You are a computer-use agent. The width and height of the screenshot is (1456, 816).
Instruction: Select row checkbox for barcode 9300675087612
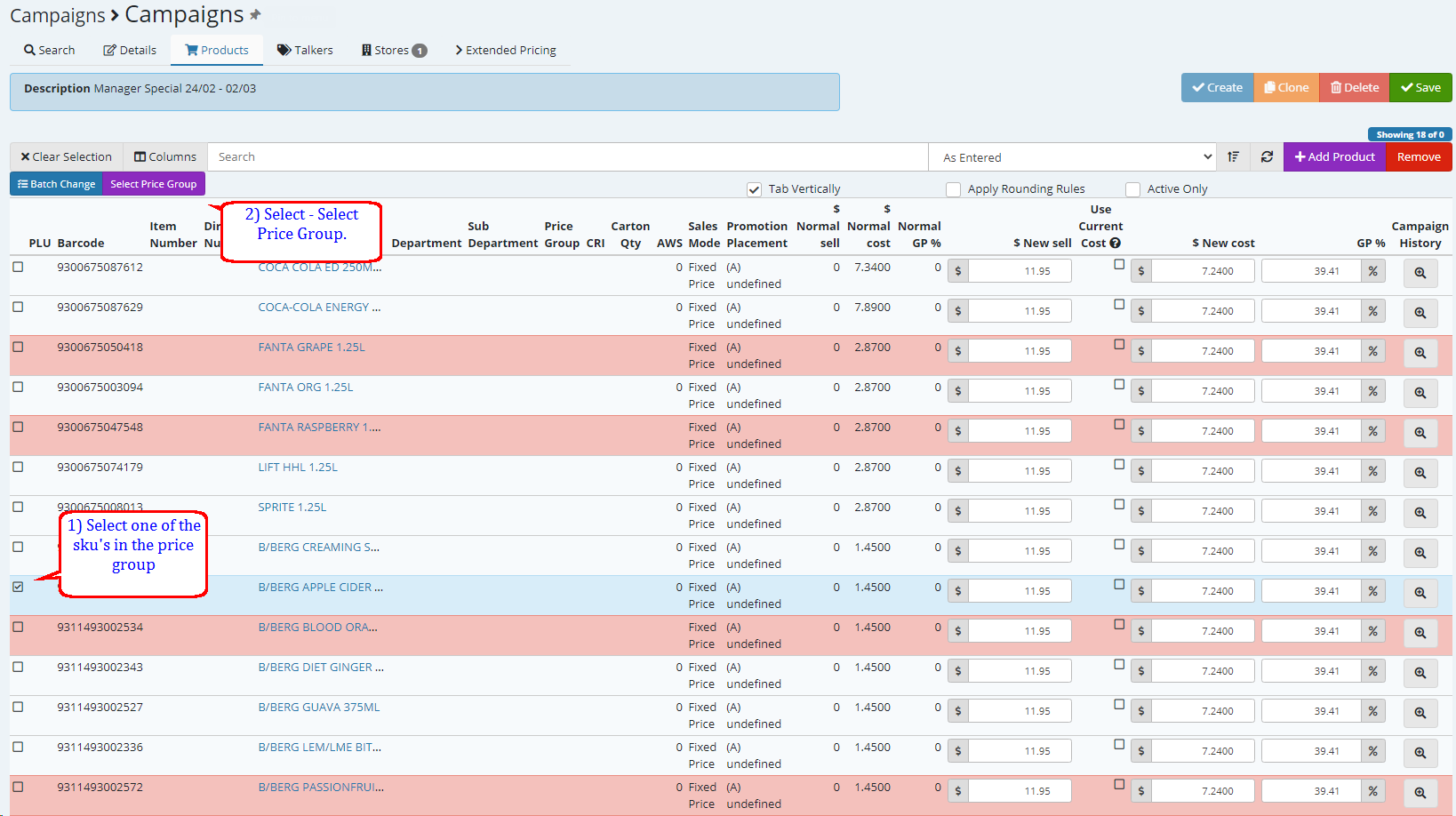click(18, 267)
